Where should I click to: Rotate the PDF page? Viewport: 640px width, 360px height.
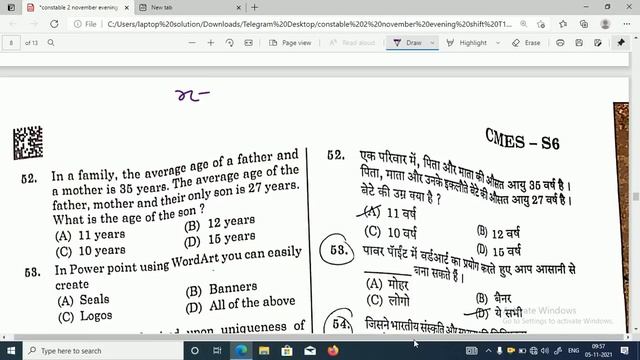pyautogui.click(x=229, y=42)
